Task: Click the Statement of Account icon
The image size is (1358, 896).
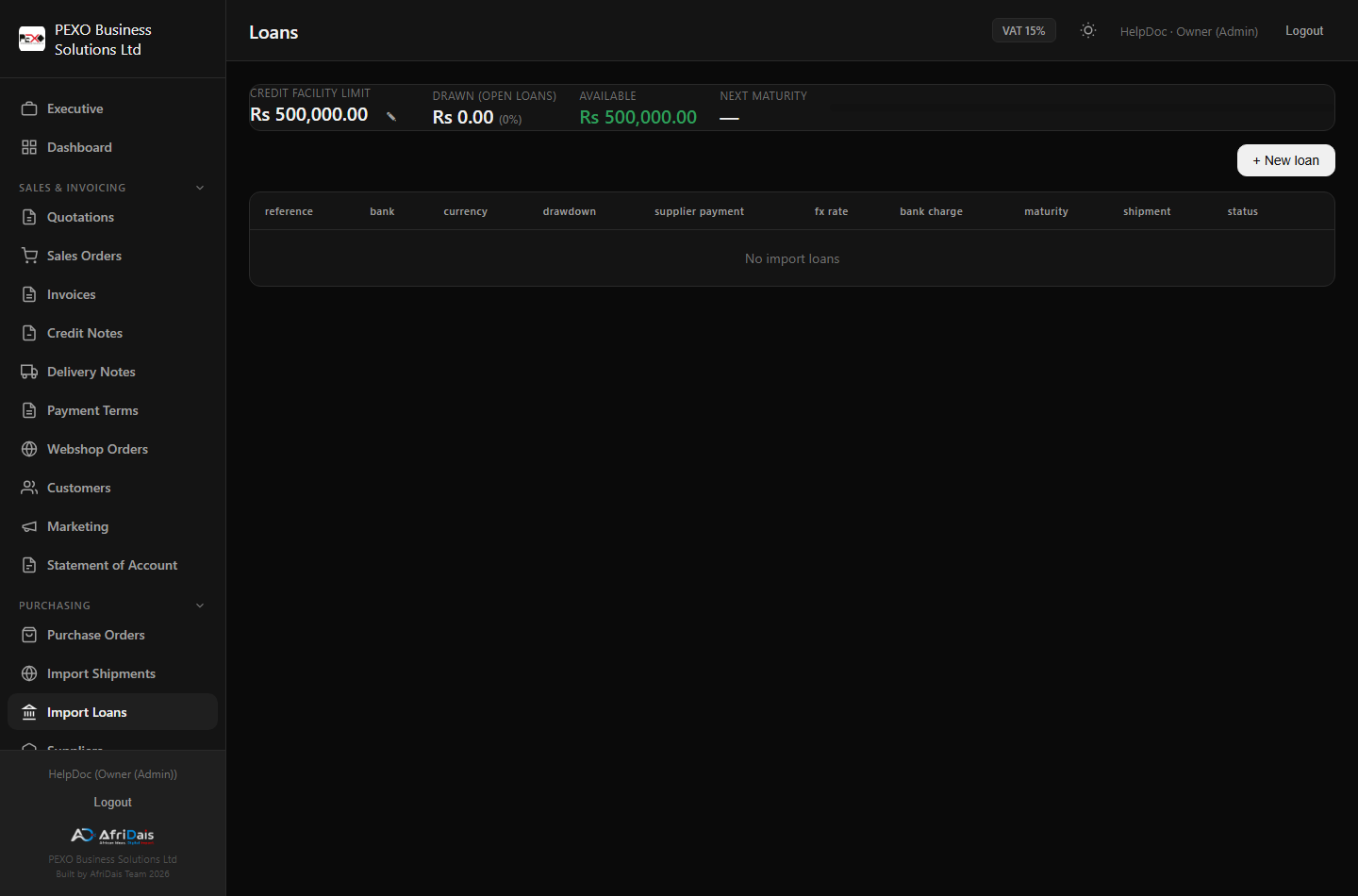Action: click(x=29, y=565)
